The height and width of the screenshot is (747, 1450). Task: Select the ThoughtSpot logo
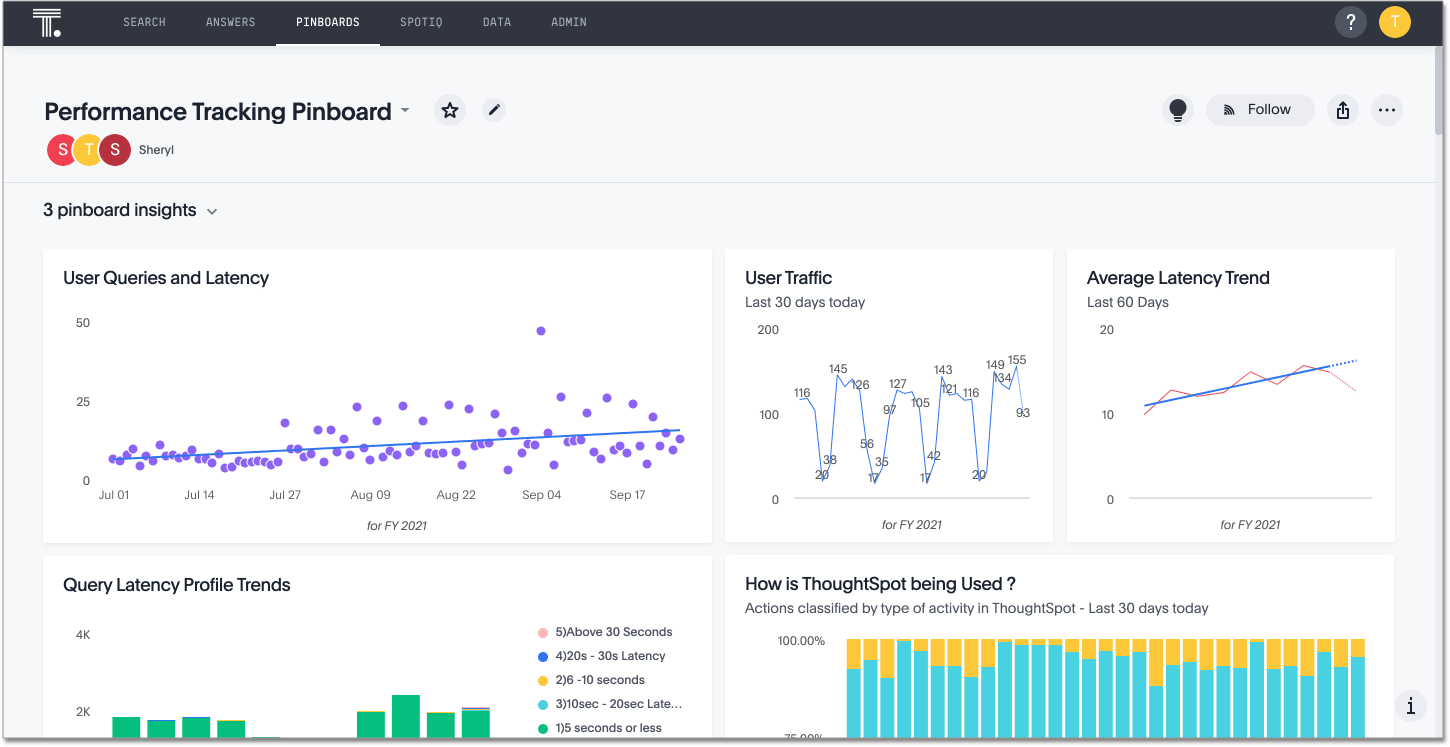(x=47, y=21)
